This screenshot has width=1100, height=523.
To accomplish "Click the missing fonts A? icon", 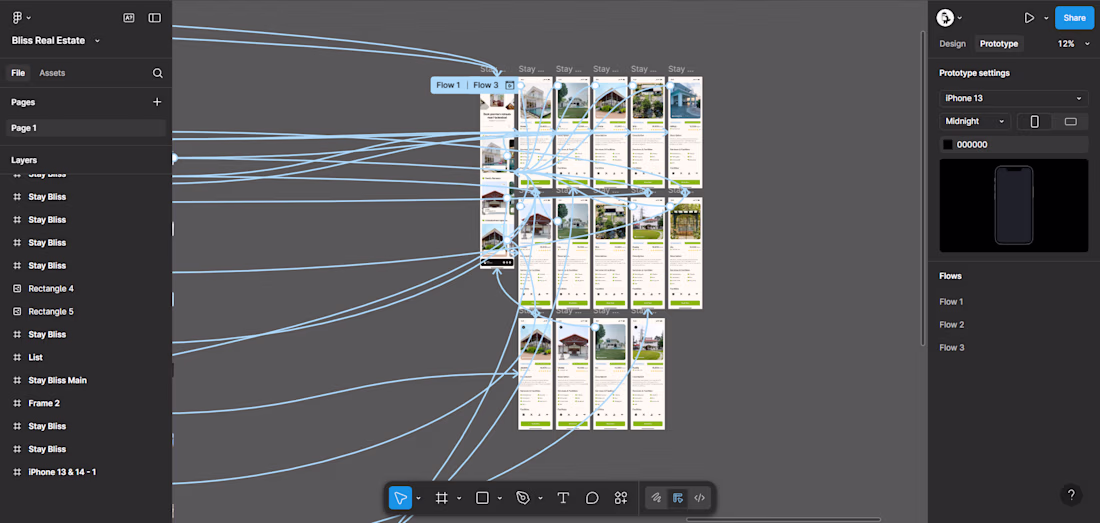I will tap(128, 18).
